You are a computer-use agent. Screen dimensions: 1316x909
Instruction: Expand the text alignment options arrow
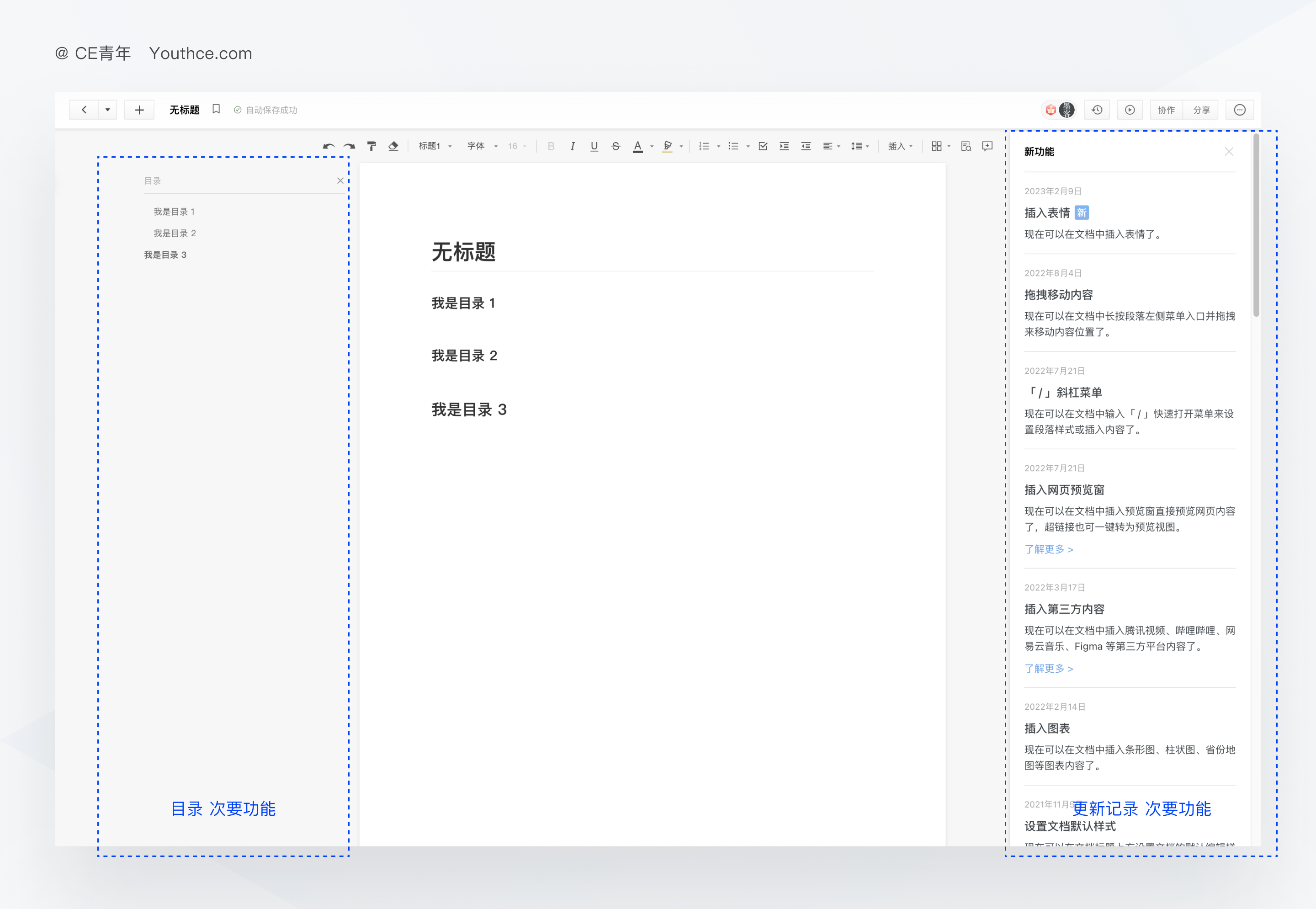coord(839,147)
